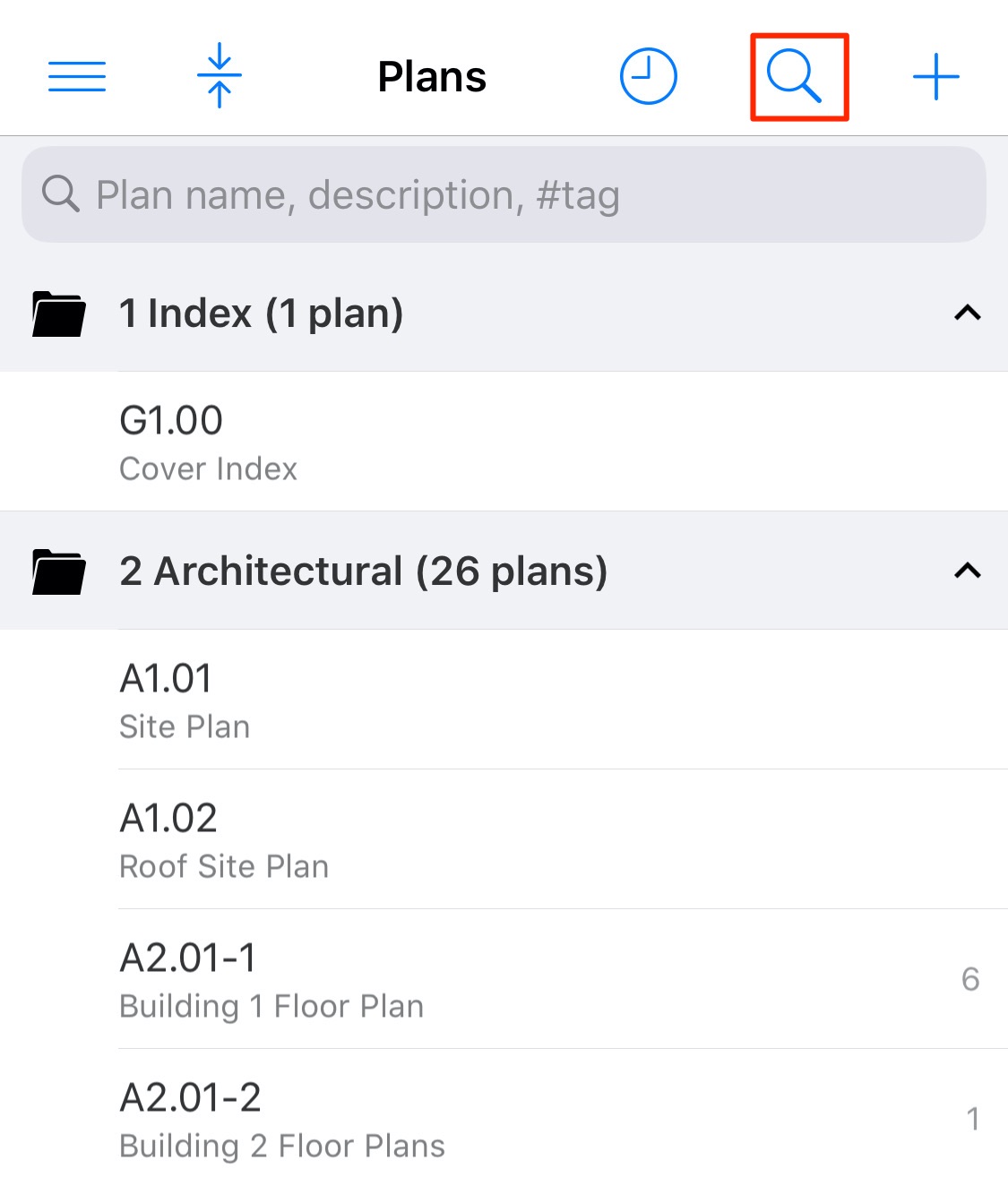Open the hamburger menu icon
Image resolution: width=1008 pixels, height=1177 pixels.
(77, 77)
